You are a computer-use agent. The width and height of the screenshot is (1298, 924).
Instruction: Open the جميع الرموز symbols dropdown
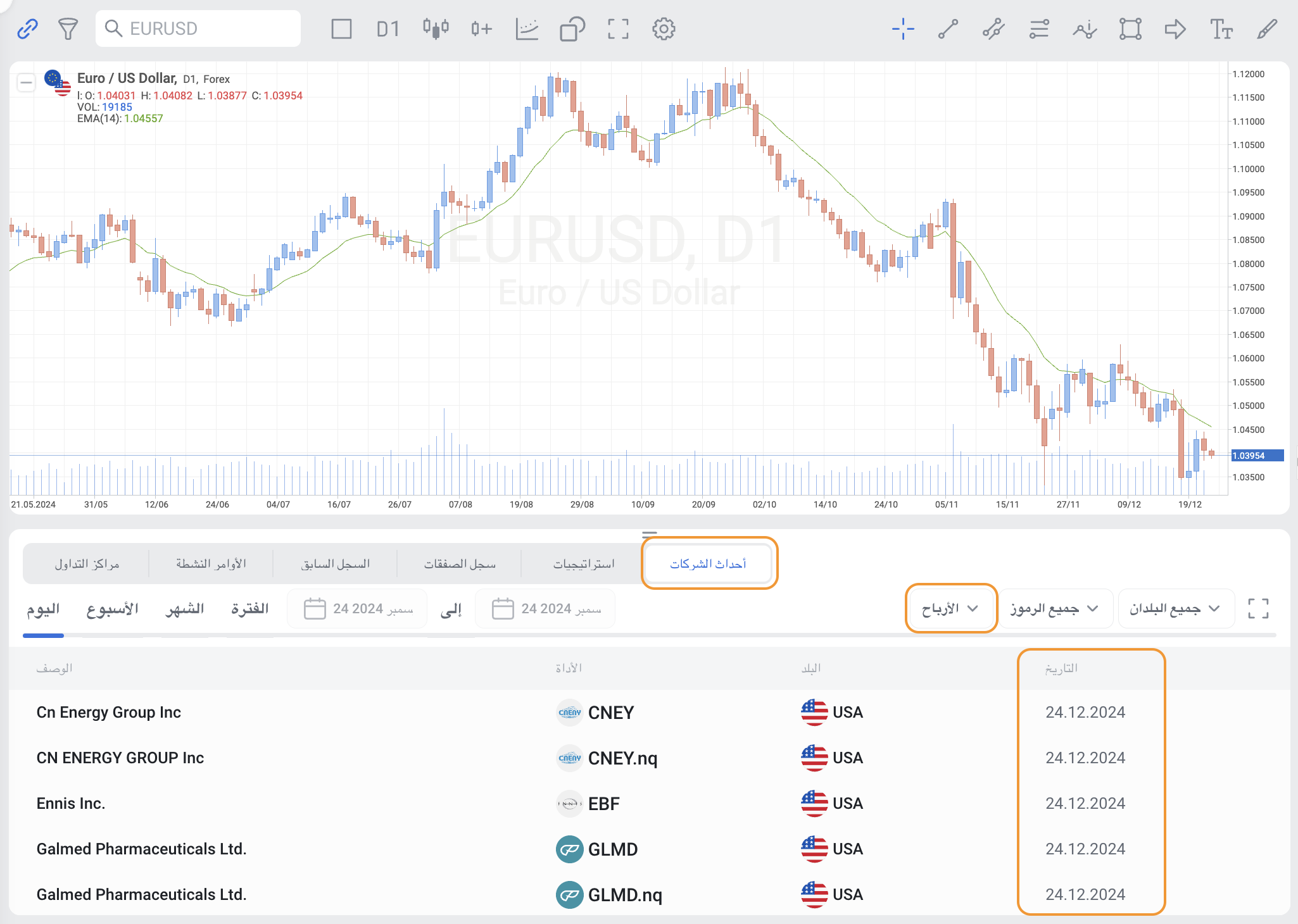tap(1054, 608)
